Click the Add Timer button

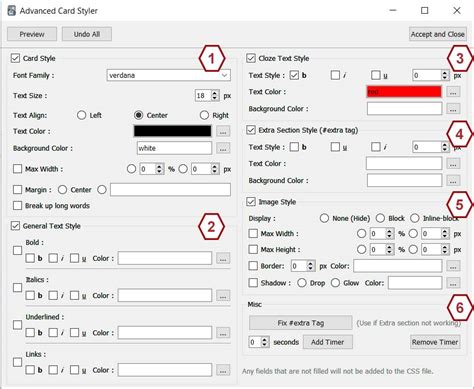point(328,342)
